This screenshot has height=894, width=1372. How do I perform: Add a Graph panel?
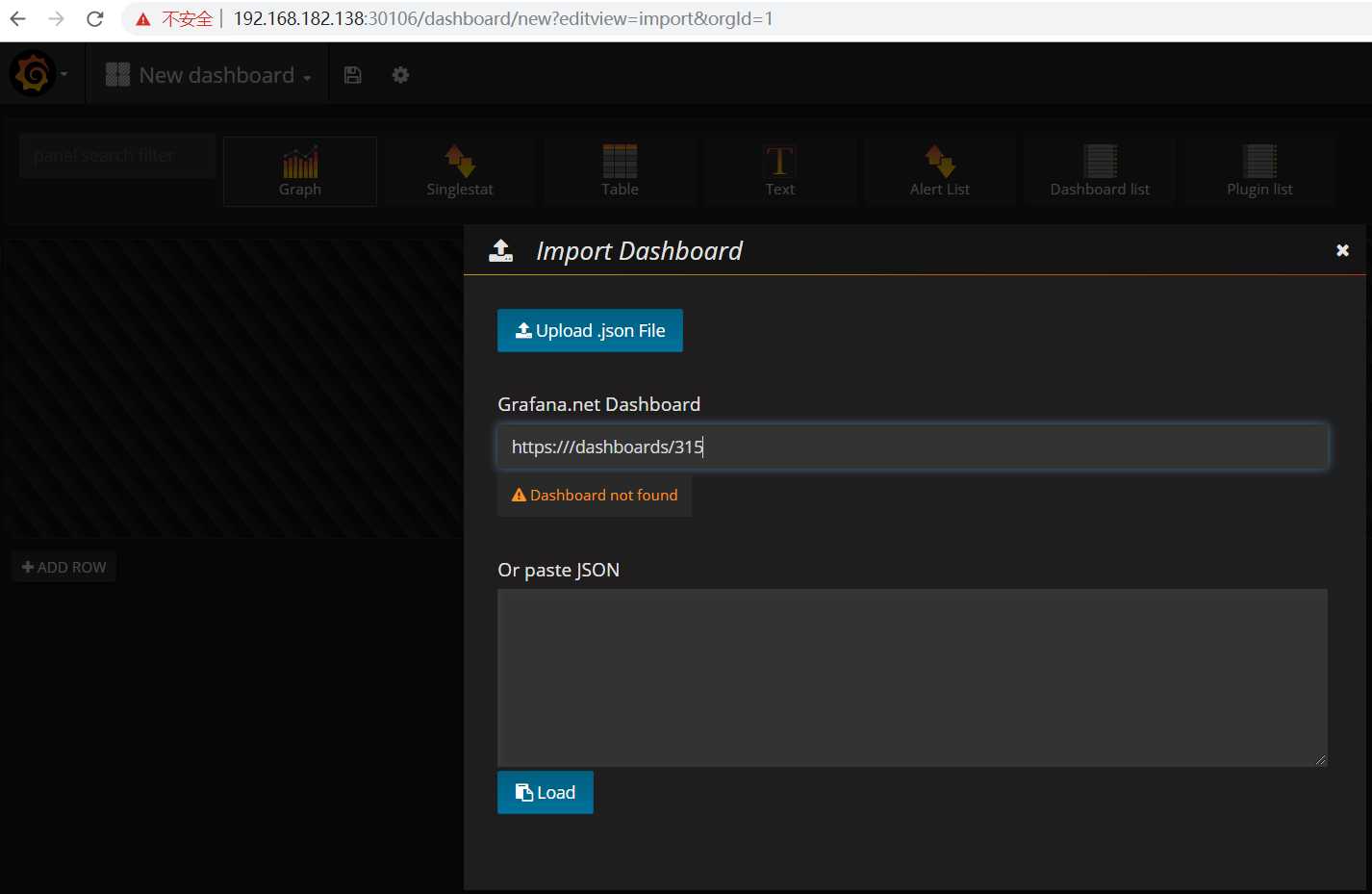[300, 171]
